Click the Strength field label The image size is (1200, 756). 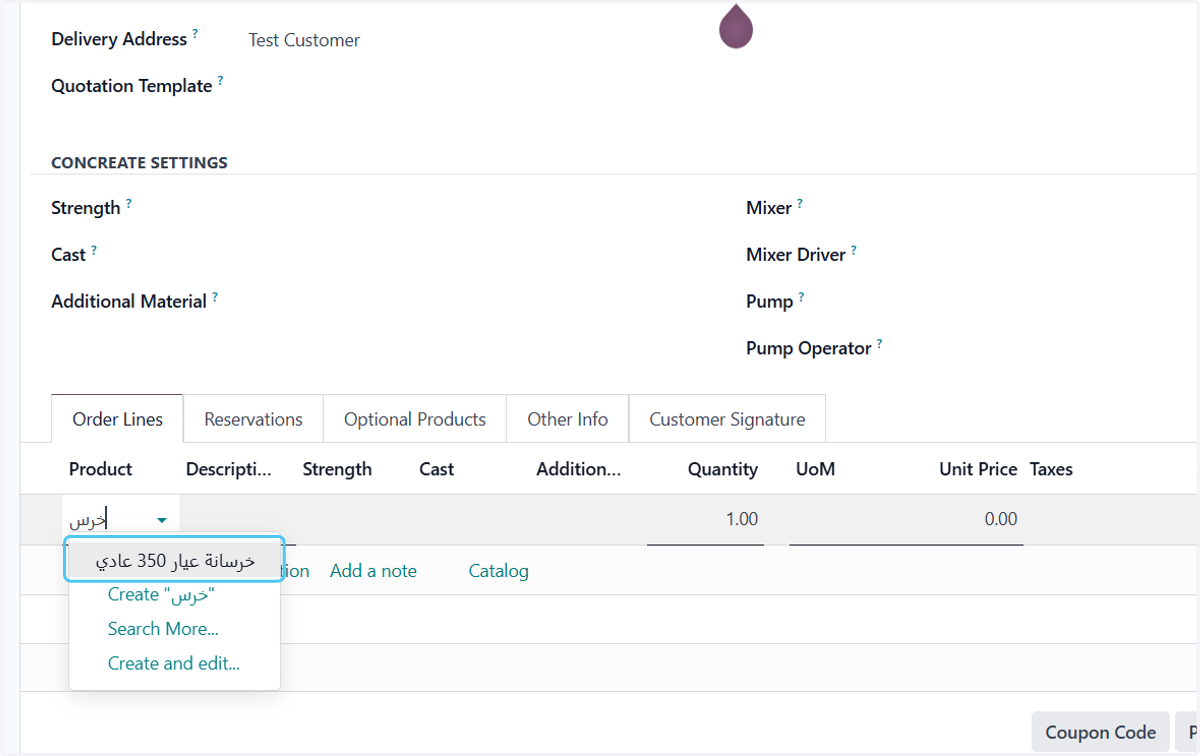click(85, 208)
